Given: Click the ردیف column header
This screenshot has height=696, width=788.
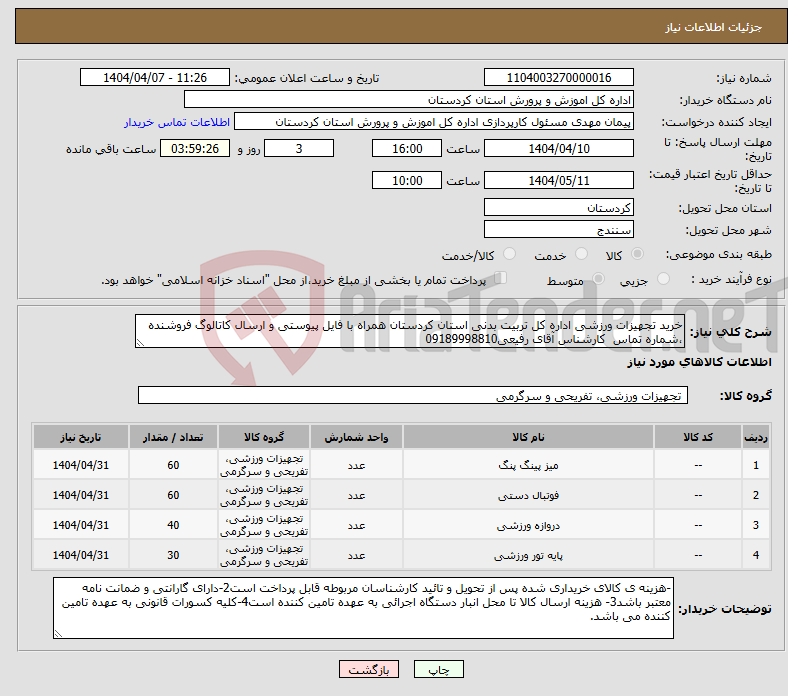Looking at the screenshot, I should click(756, 437).
